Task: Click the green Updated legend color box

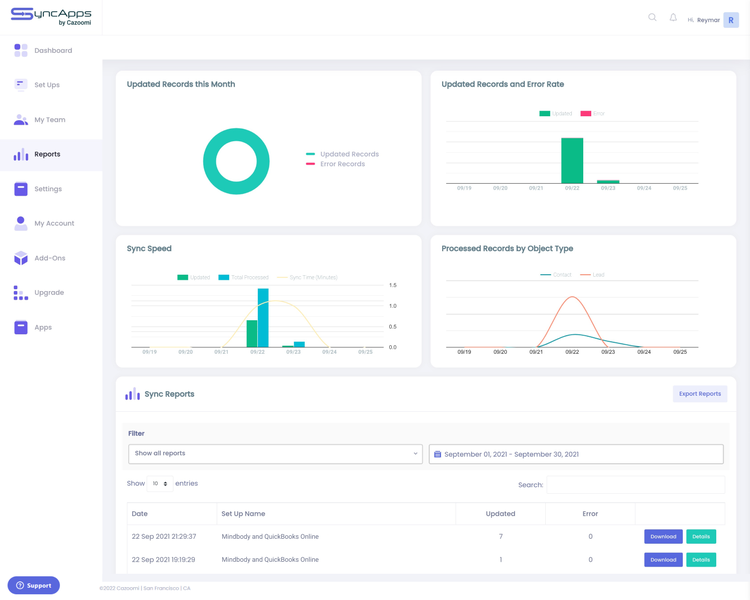Action: point(544,114)
